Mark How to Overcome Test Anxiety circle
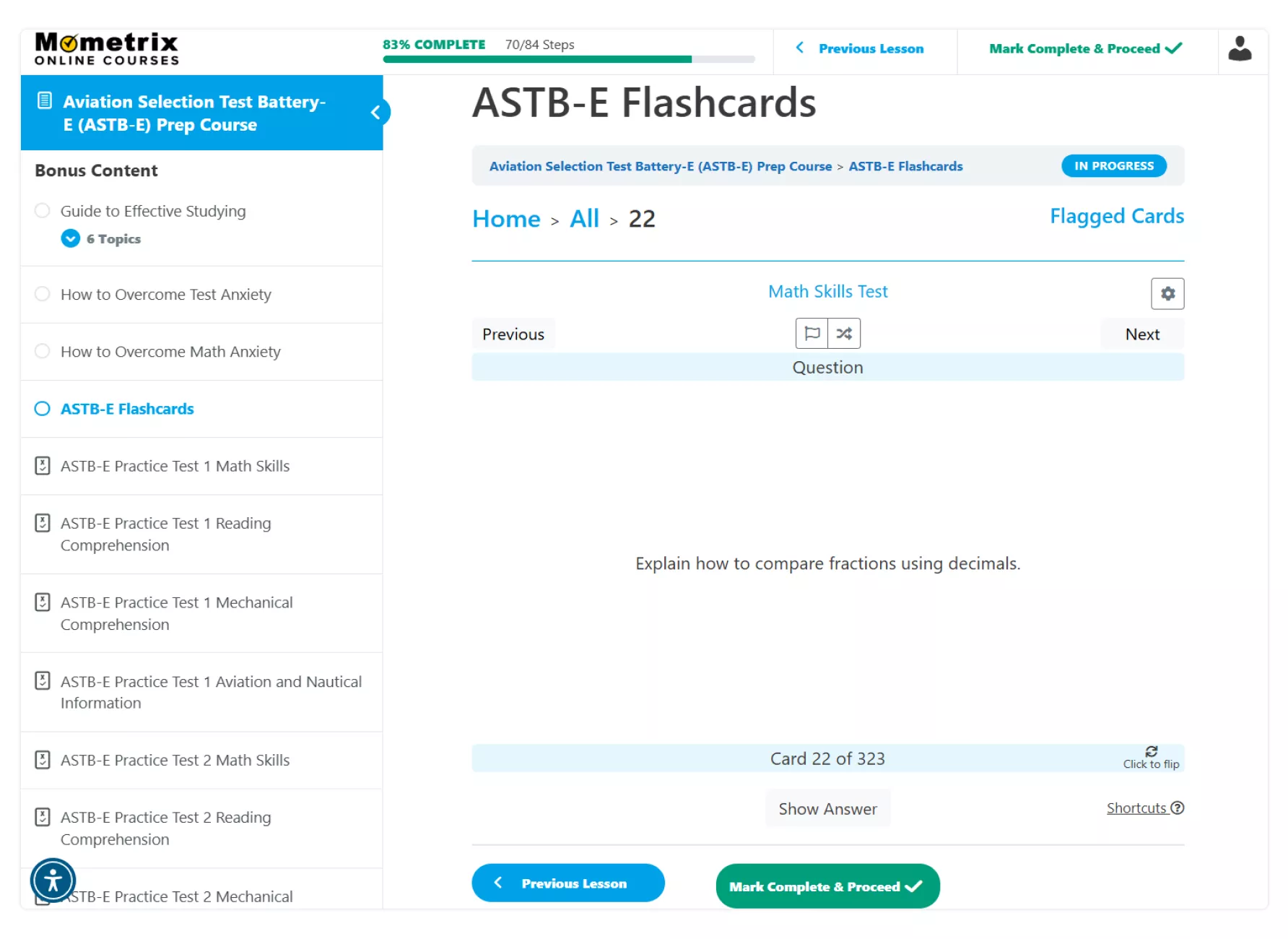Screen dimensions: 1288x939 (x=43, y=294)
